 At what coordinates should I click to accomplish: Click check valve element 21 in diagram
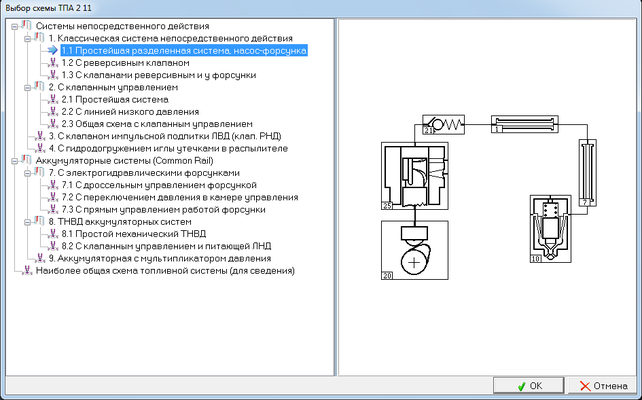tap(443, 124)
